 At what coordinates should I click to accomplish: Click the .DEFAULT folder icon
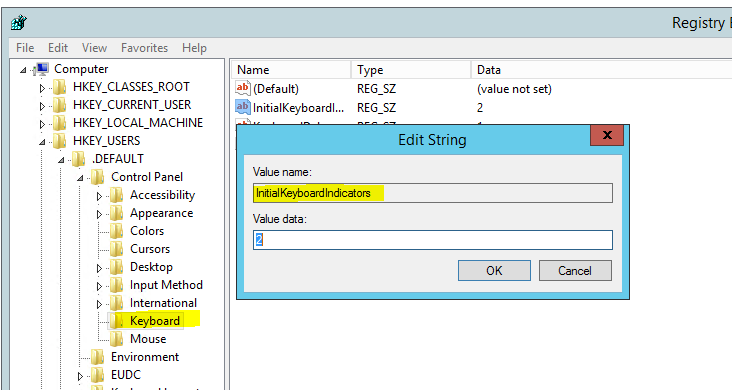(78, 159)
